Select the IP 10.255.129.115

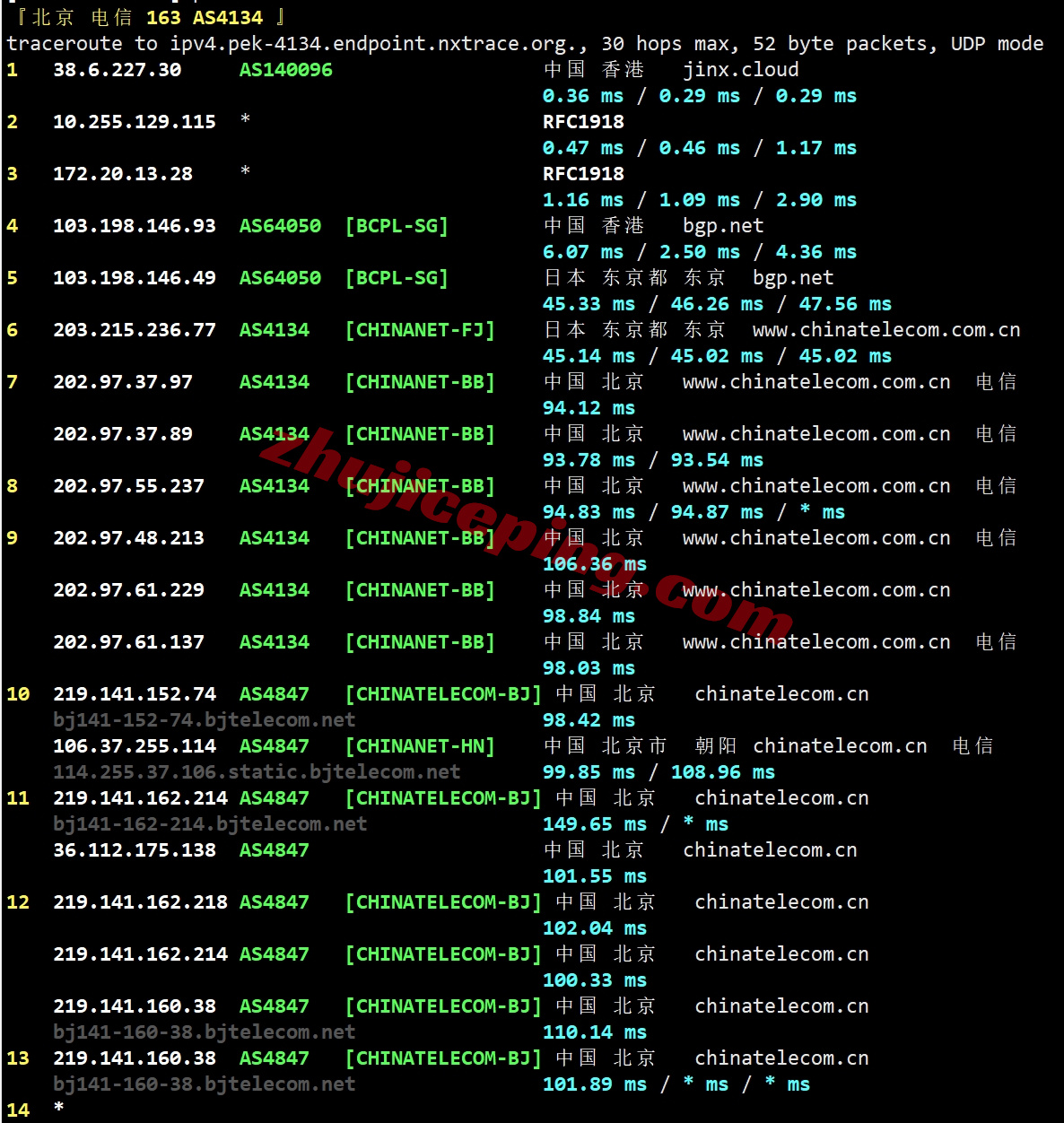(x=135, y=122)
